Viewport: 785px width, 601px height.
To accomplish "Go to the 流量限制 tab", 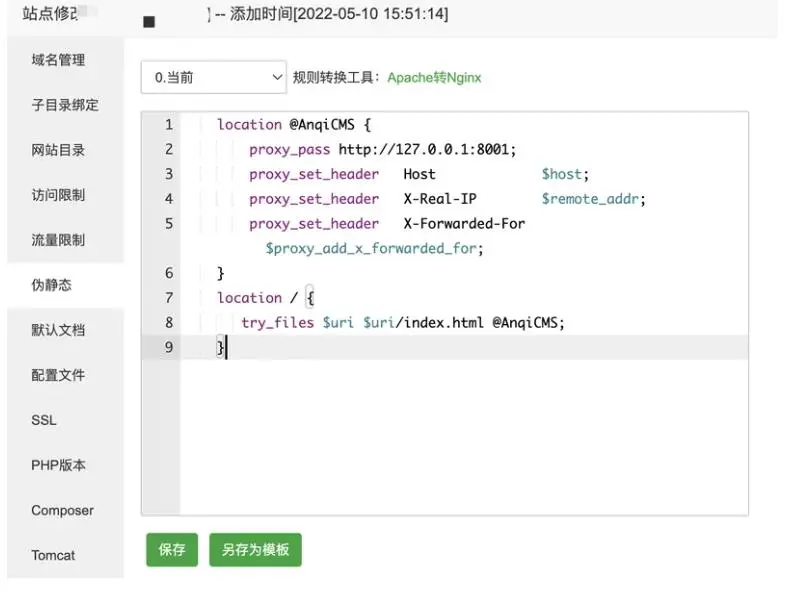I will click(x=58, y=240).
